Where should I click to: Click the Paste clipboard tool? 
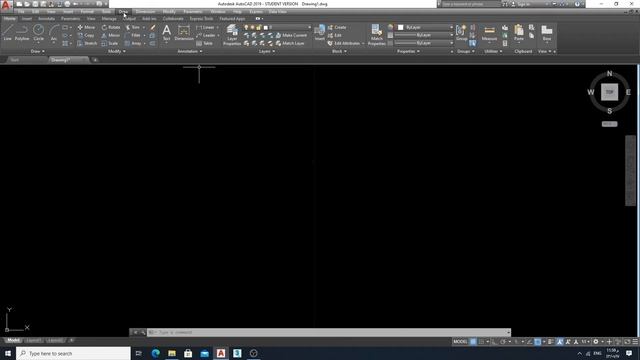(519, 33)
